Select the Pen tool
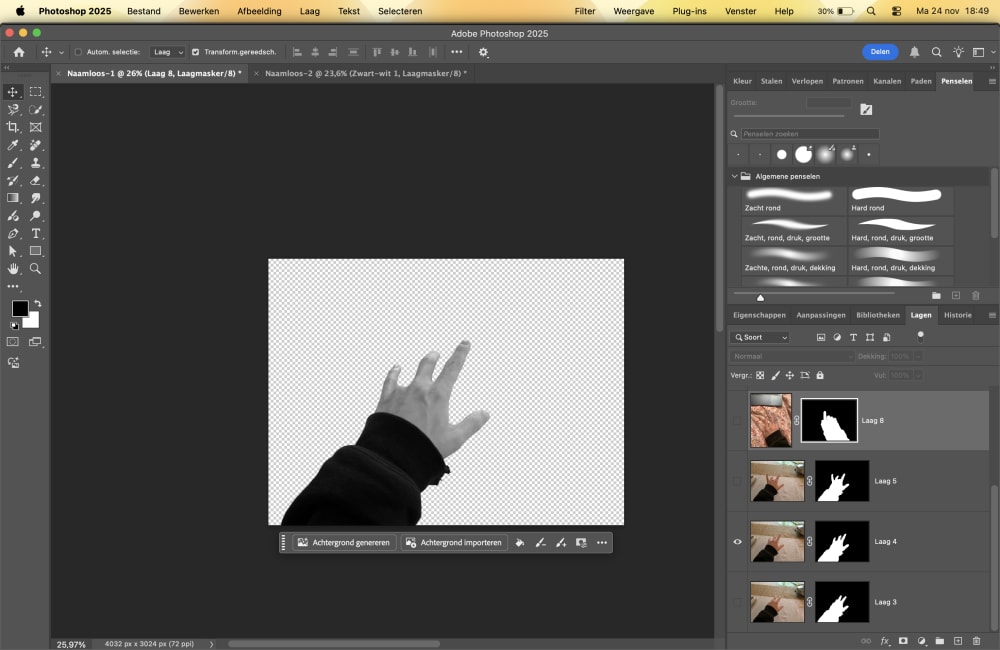Image resolution: width=1000 pixels, height=650 pixels. [13, 233]
